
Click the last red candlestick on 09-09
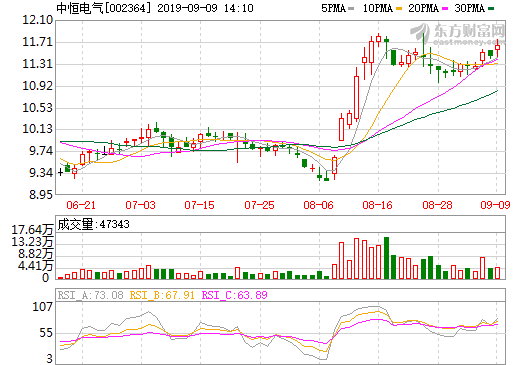497,48
